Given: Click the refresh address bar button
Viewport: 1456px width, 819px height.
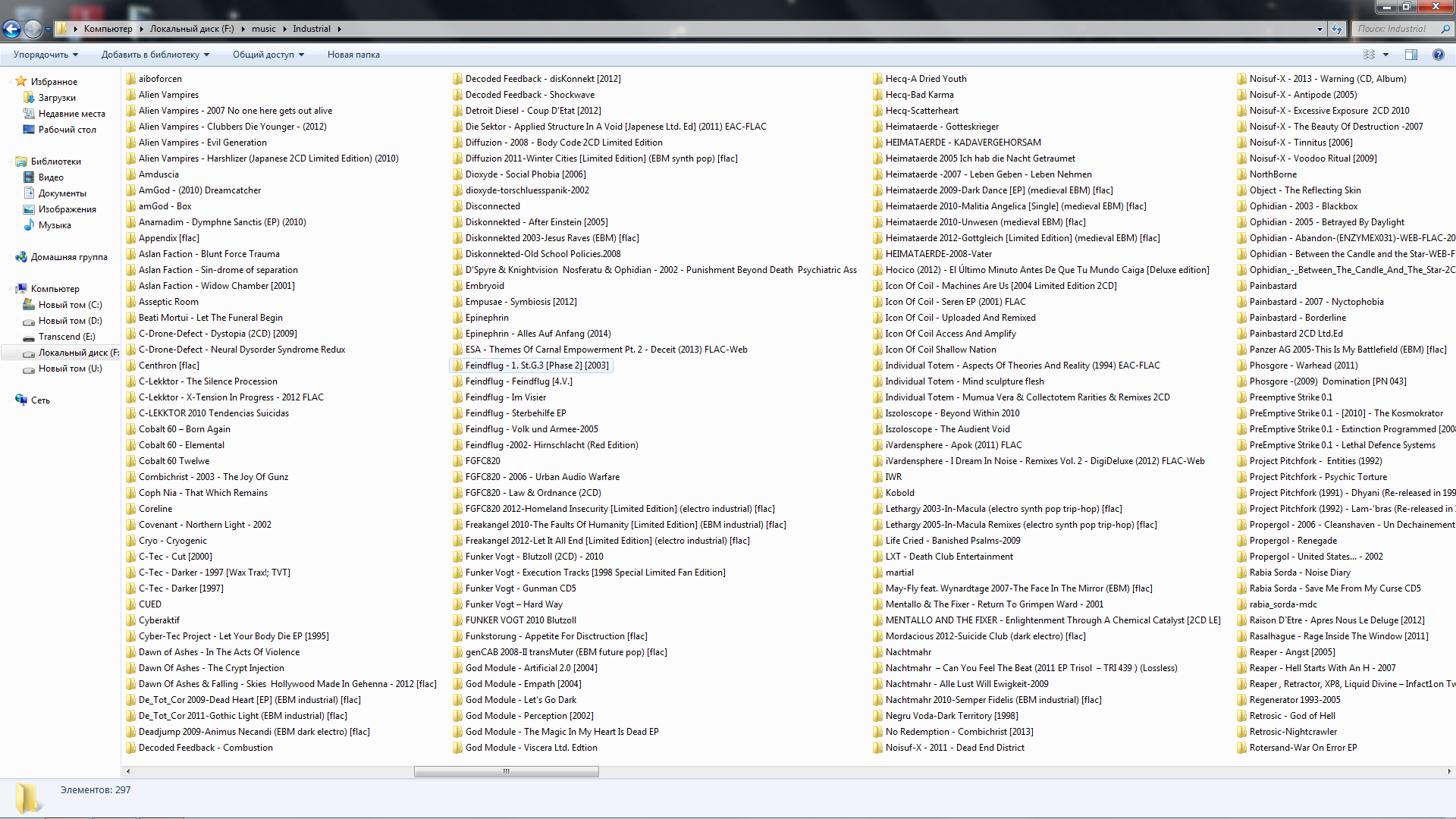Looking at the screenshot, I should click(1337, 29).
